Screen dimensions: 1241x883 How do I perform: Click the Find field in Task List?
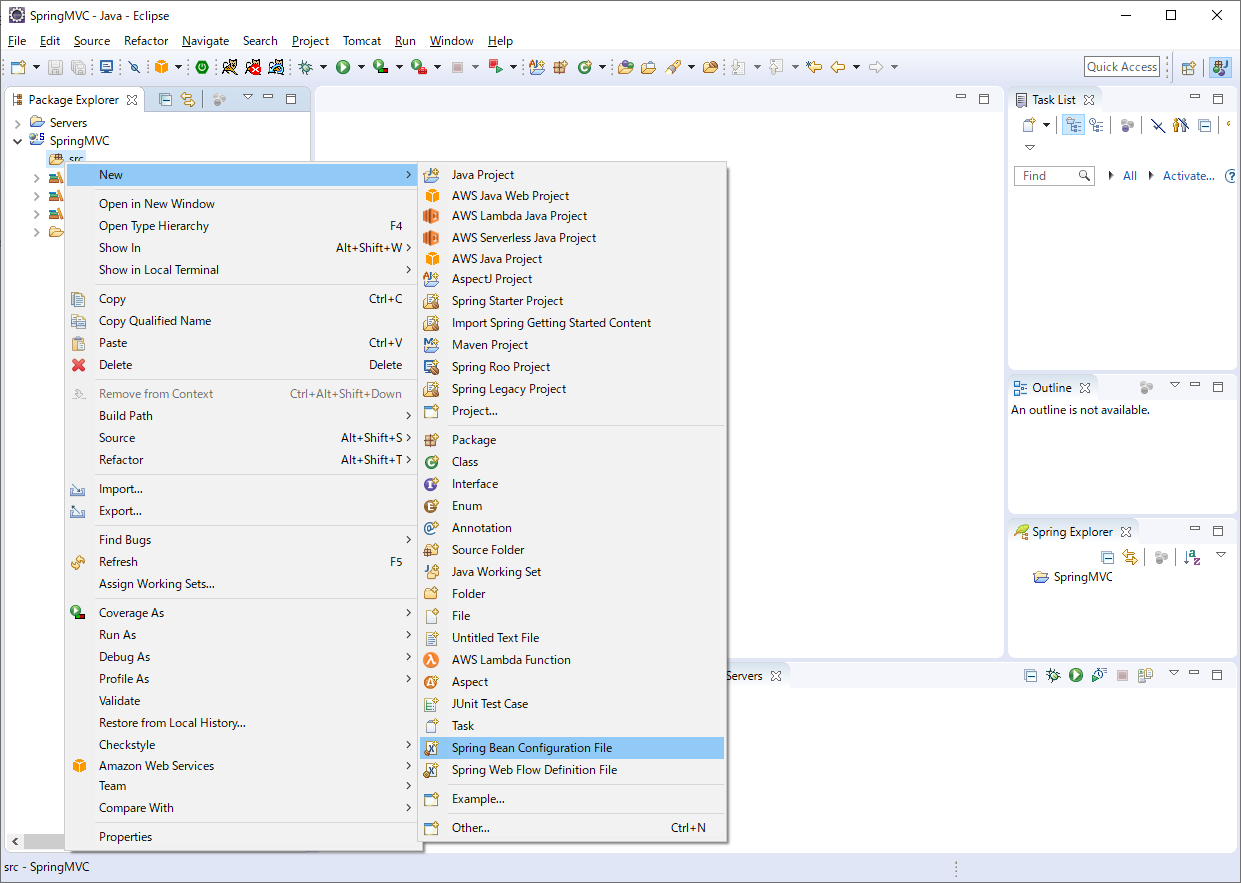coord(1054,176)
